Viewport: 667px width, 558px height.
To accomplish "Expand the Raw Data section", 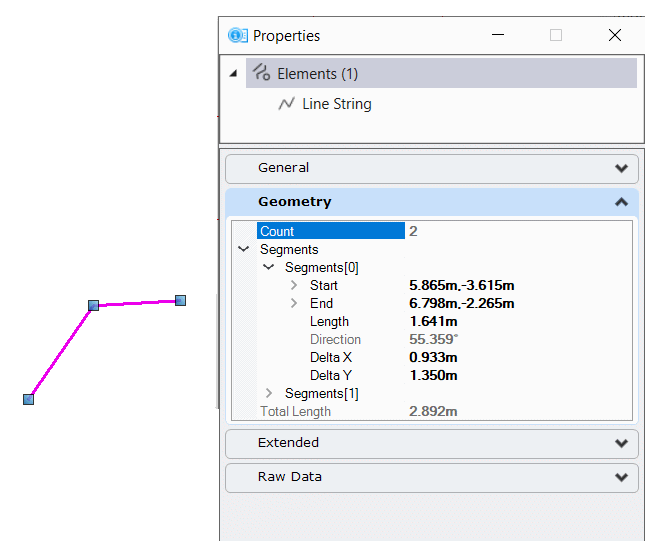I will coord(432,477).
